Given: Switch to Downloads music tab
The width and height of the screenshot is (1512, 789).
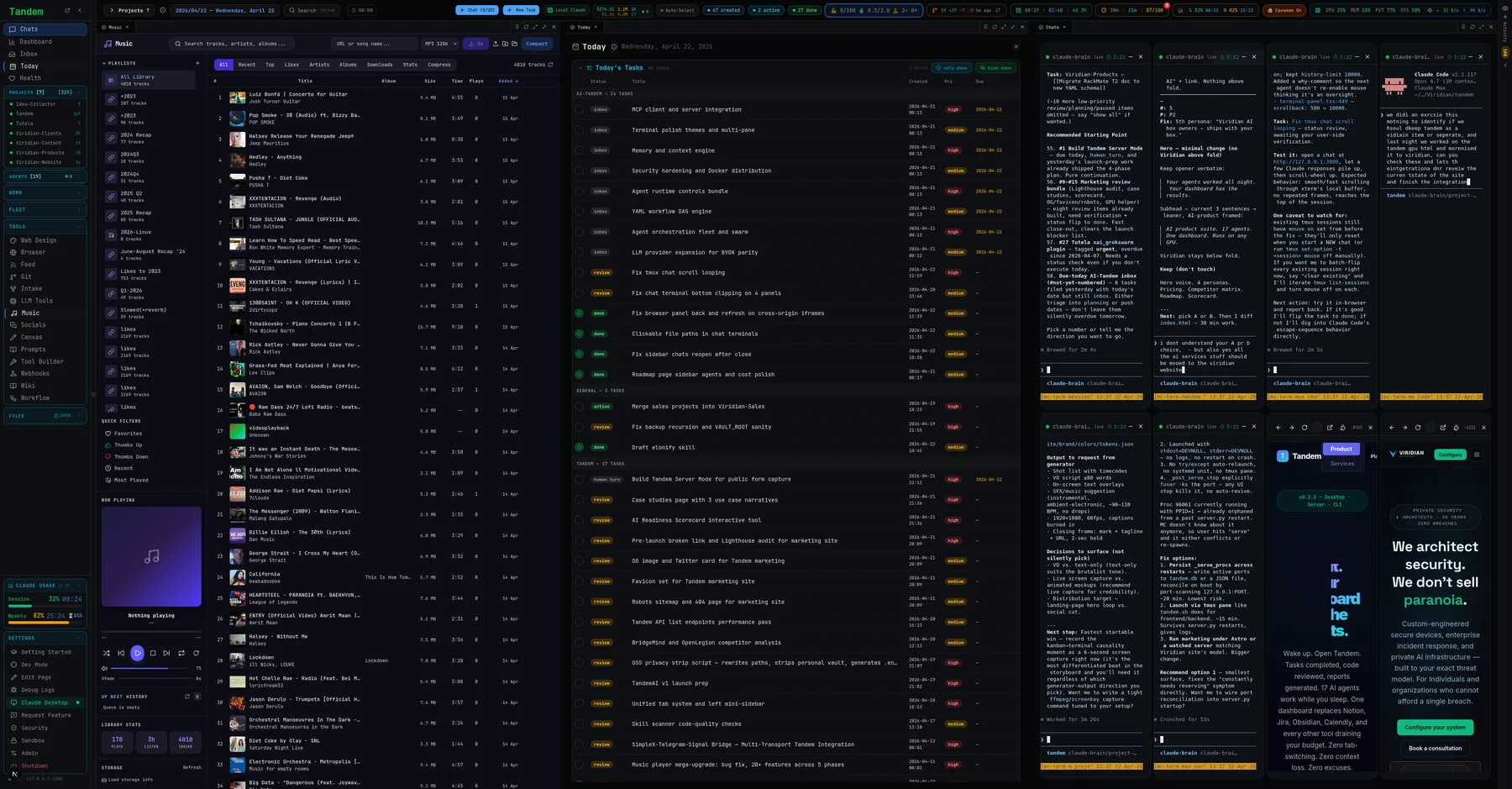Looking at the screenshot, I should tap(380, 65).
